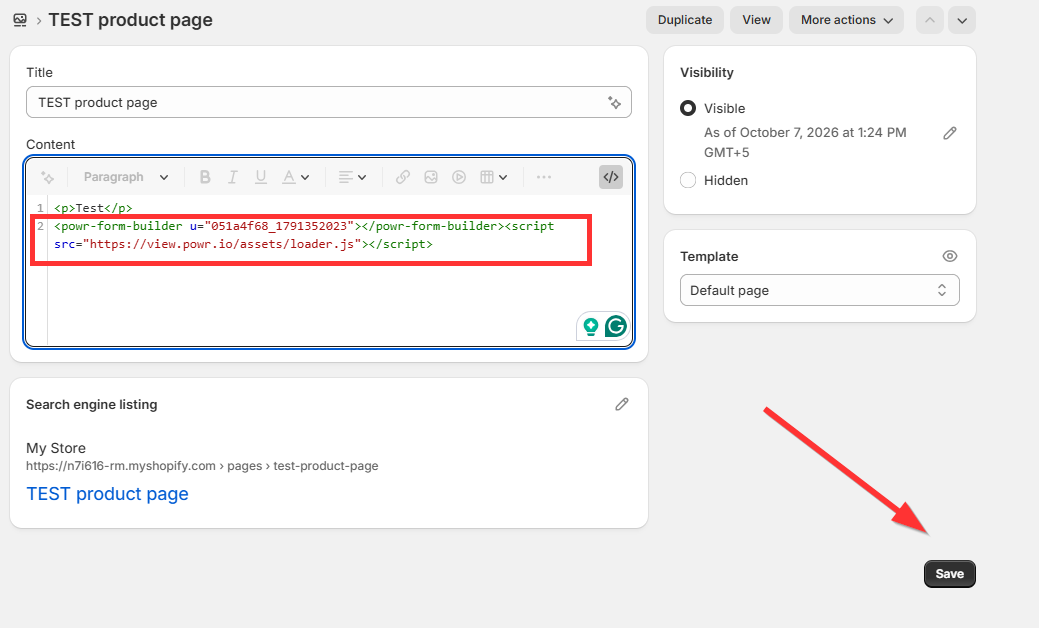
Task: Click the Duplicate button
Action: [684, 20]
